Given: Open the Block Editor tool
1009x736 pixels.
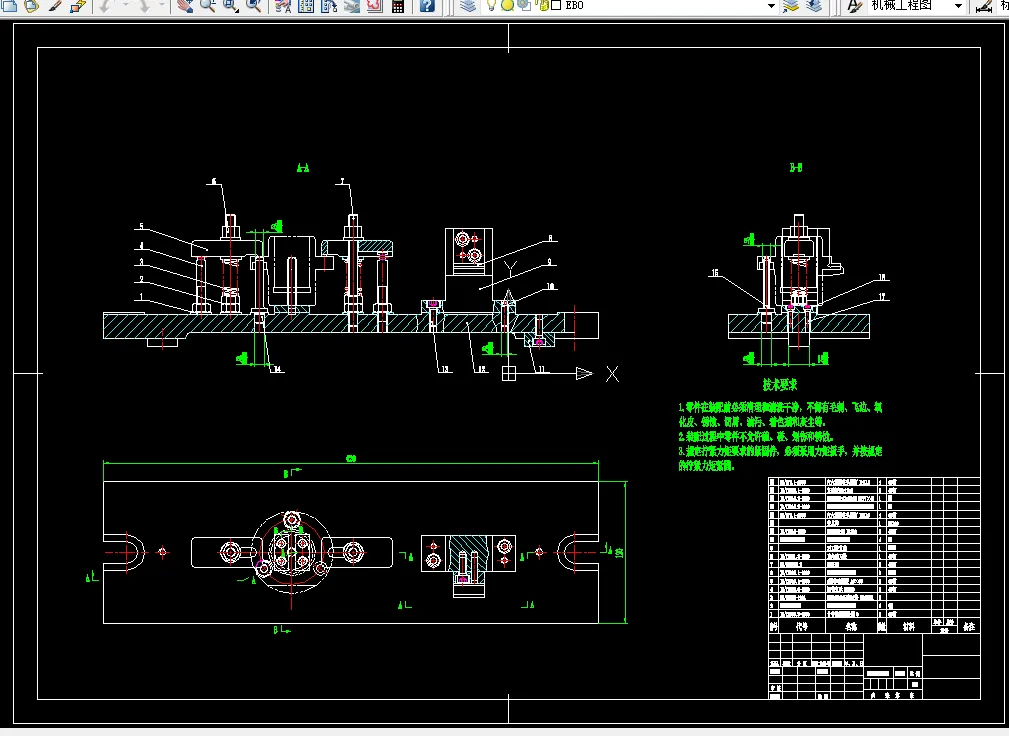Looking at the screenshot, I should (78, 6).
